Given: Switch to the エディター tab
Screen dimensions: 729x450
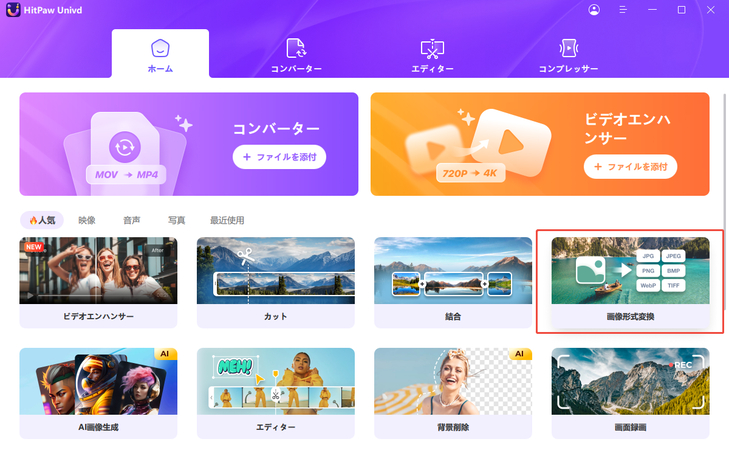Looking at the screenshot, I should pos(432,56).
